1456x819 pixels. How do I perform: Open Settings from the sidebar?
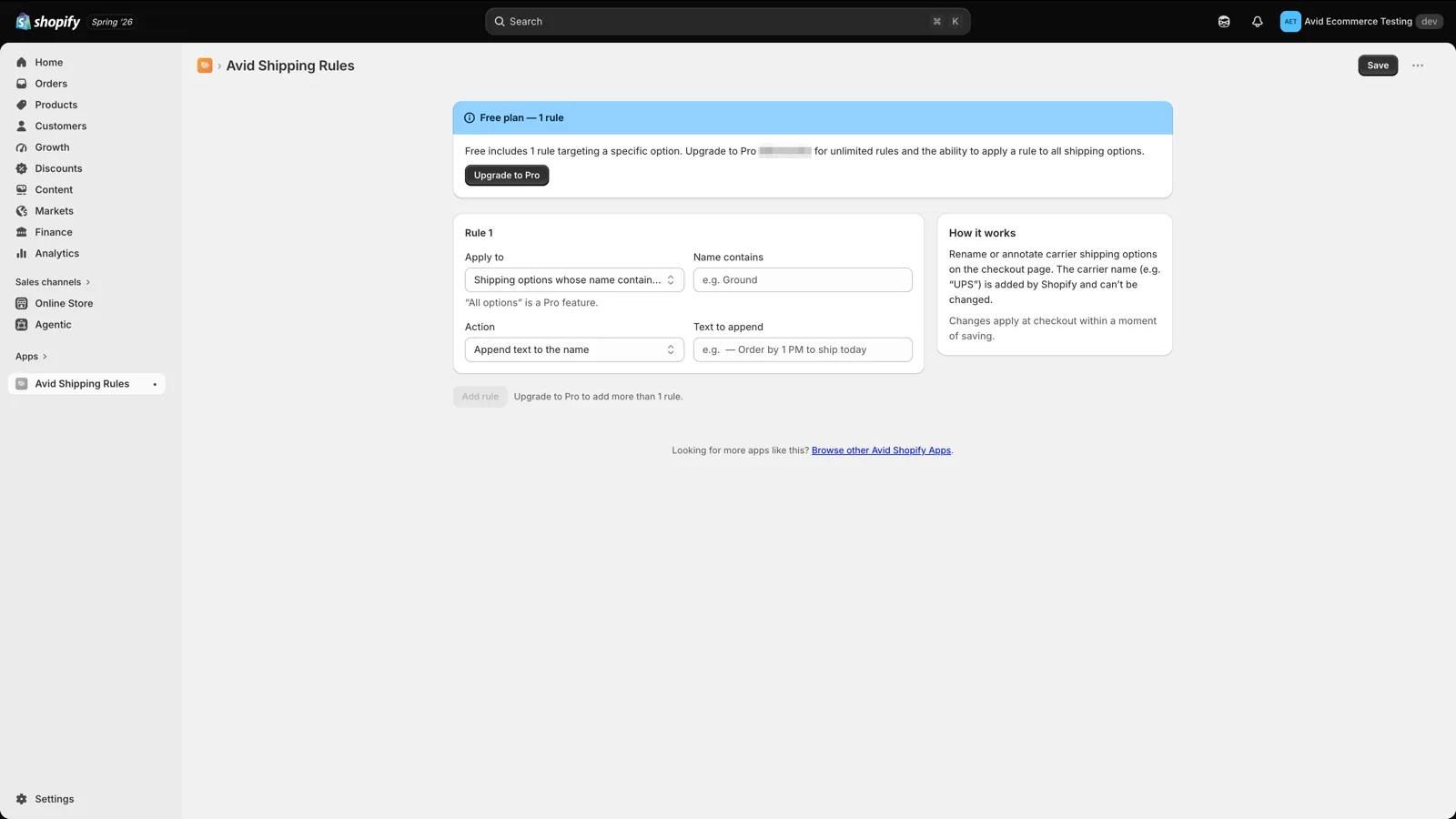[x=86, y=799]
